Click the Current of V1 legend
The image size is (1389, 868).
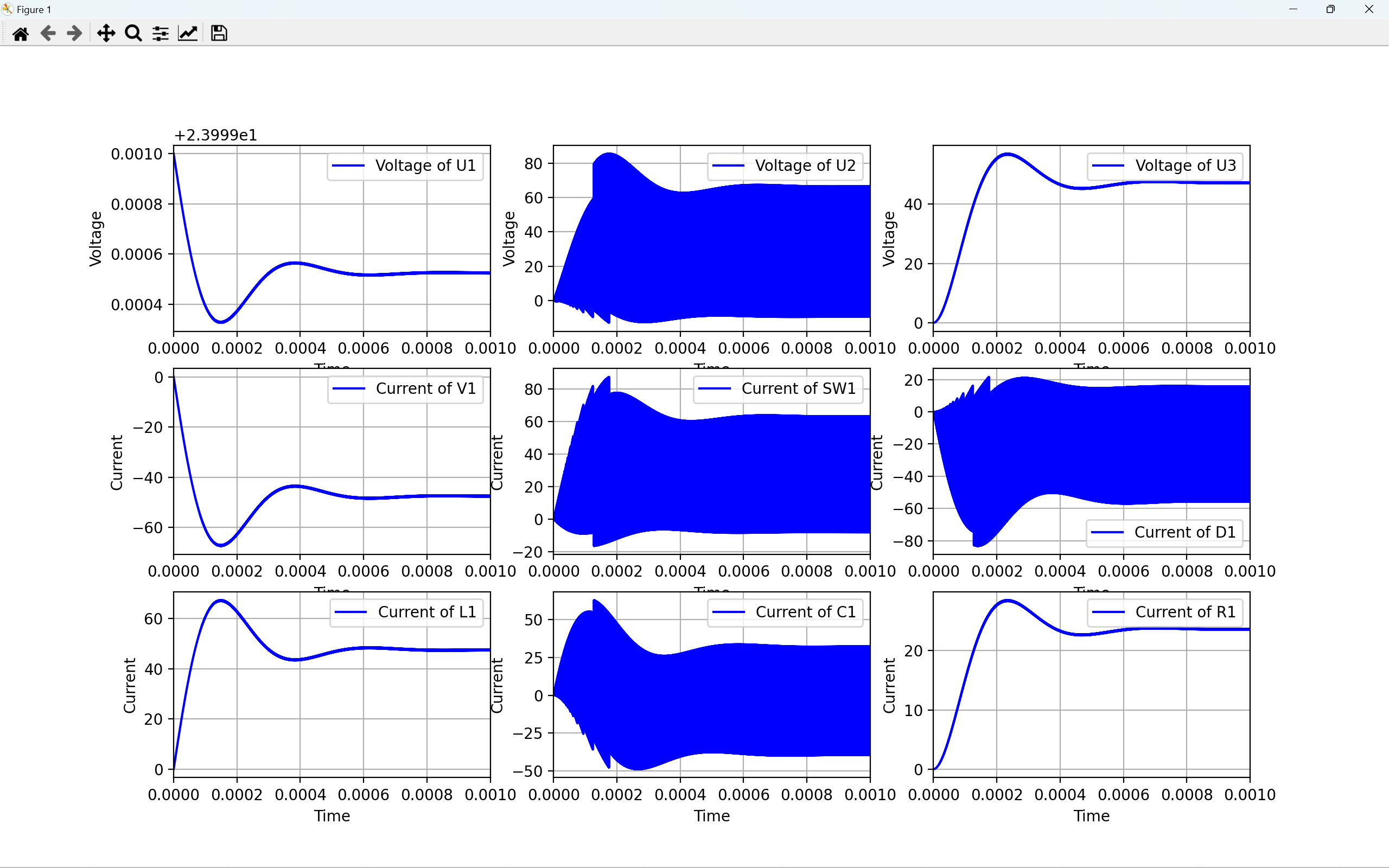pyautogui.click(x=405, y=389)
